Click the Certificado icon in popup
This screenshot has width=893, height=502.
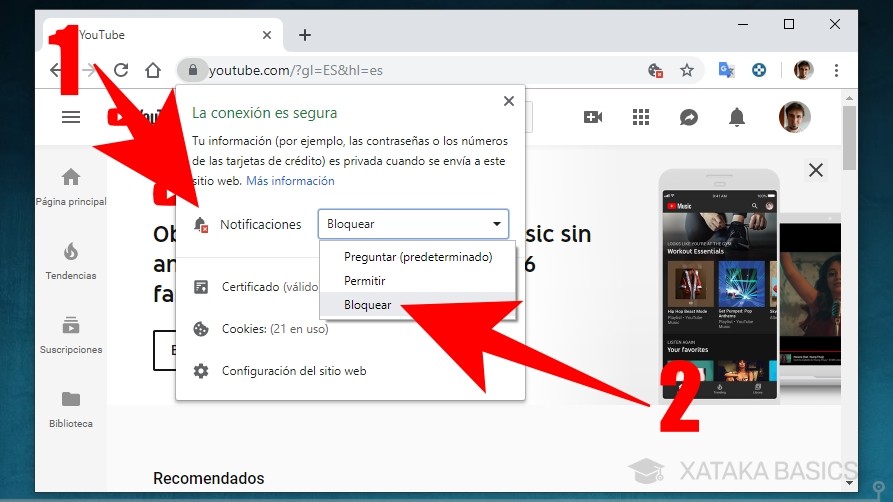(x=201, y=287)
